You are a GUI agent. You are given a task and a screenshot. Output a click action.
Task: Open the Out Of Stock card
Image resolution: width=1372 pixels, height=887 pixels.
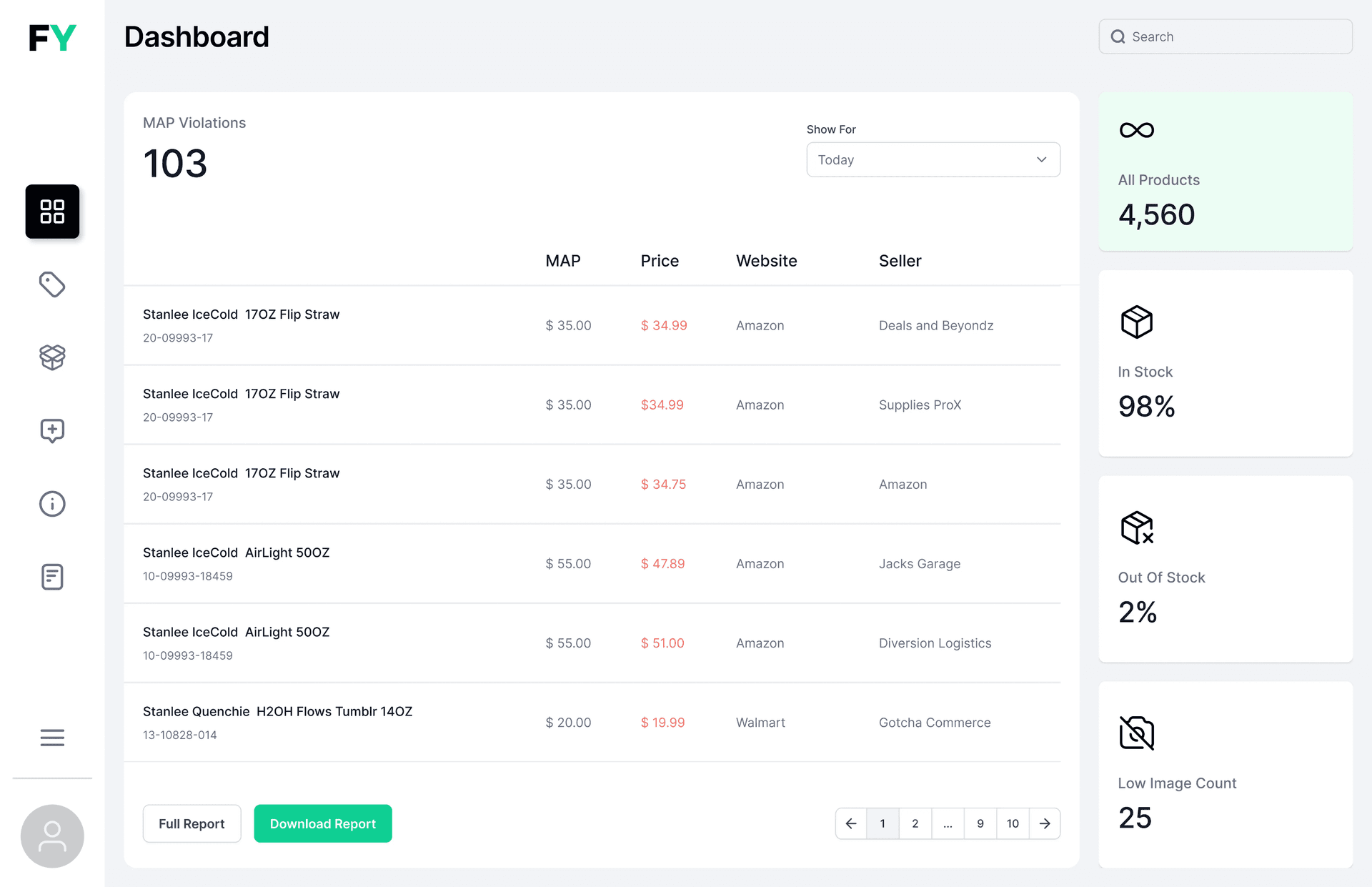[1226, 569]
